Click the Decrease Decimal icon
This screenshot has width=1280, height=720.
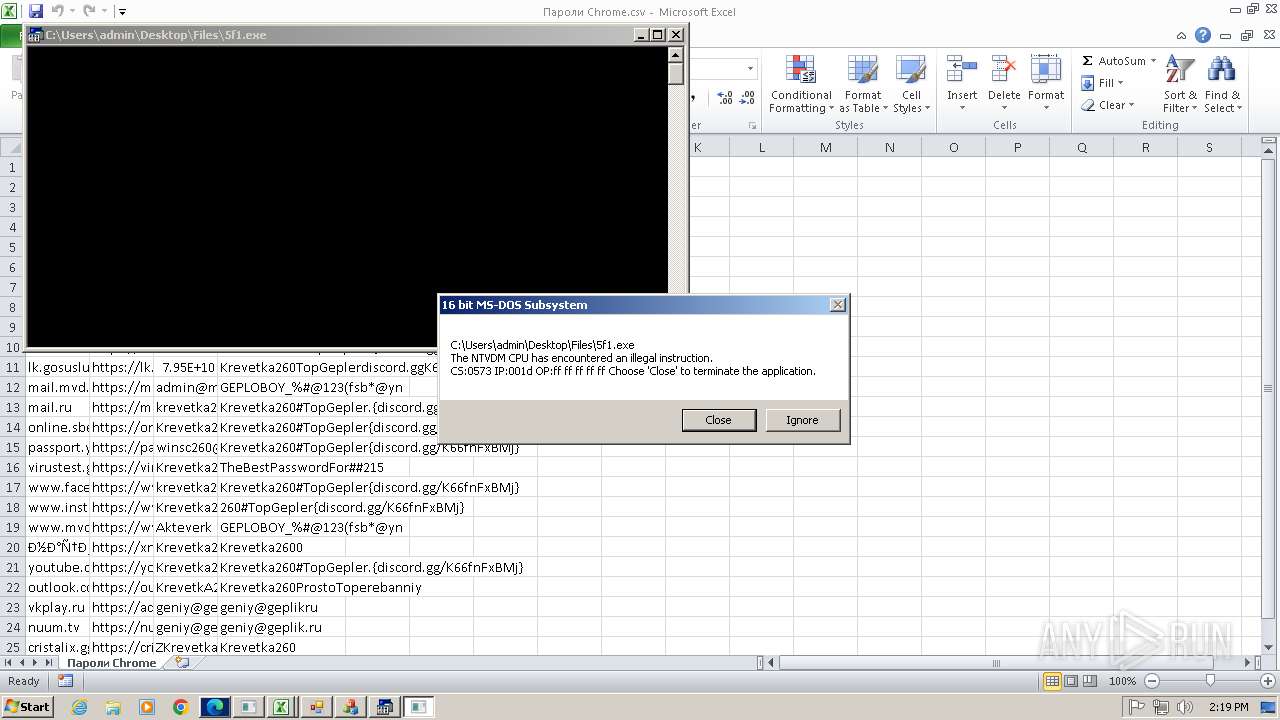tap(748, 98)
